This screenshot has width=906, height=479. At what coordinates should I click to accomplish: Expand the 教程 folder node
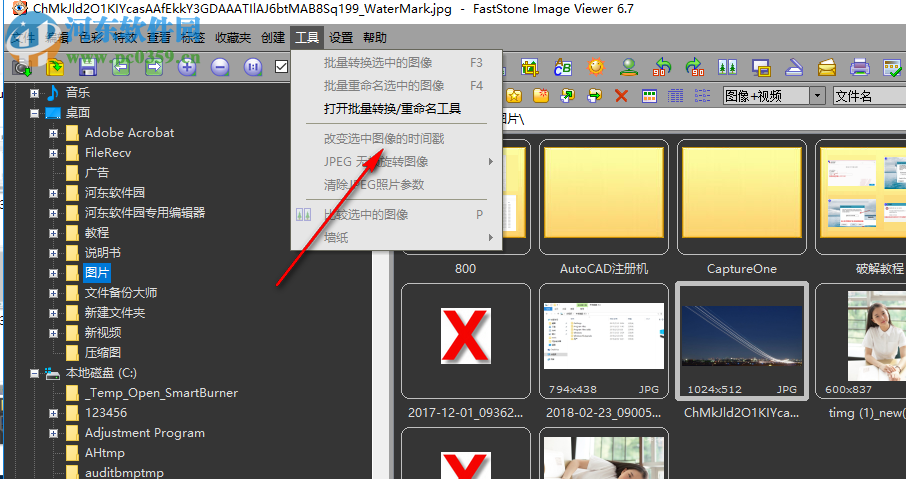coord(53,233)
